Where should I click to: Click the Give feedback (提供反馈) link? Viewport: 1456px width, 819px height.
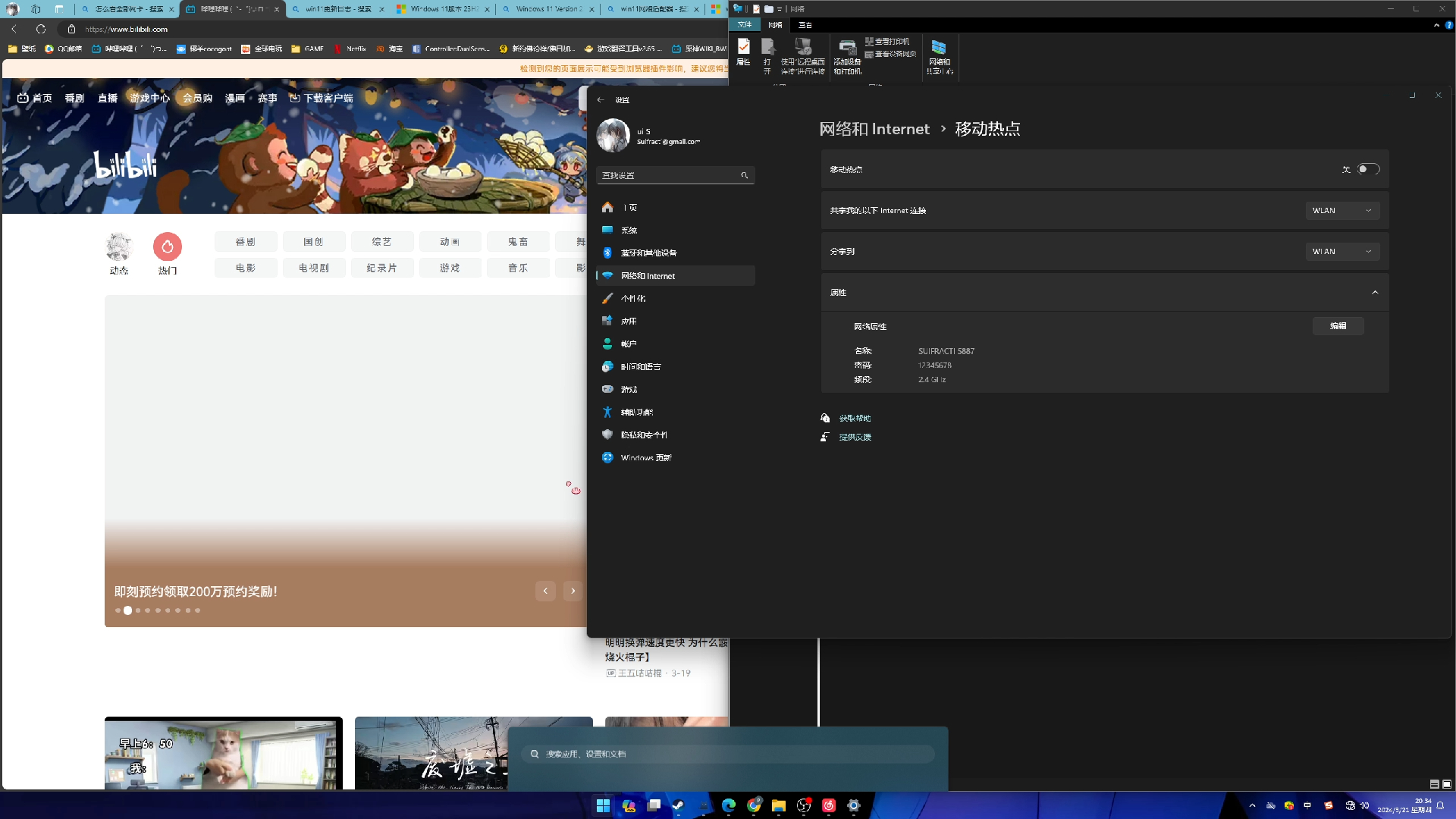[855, 437]
